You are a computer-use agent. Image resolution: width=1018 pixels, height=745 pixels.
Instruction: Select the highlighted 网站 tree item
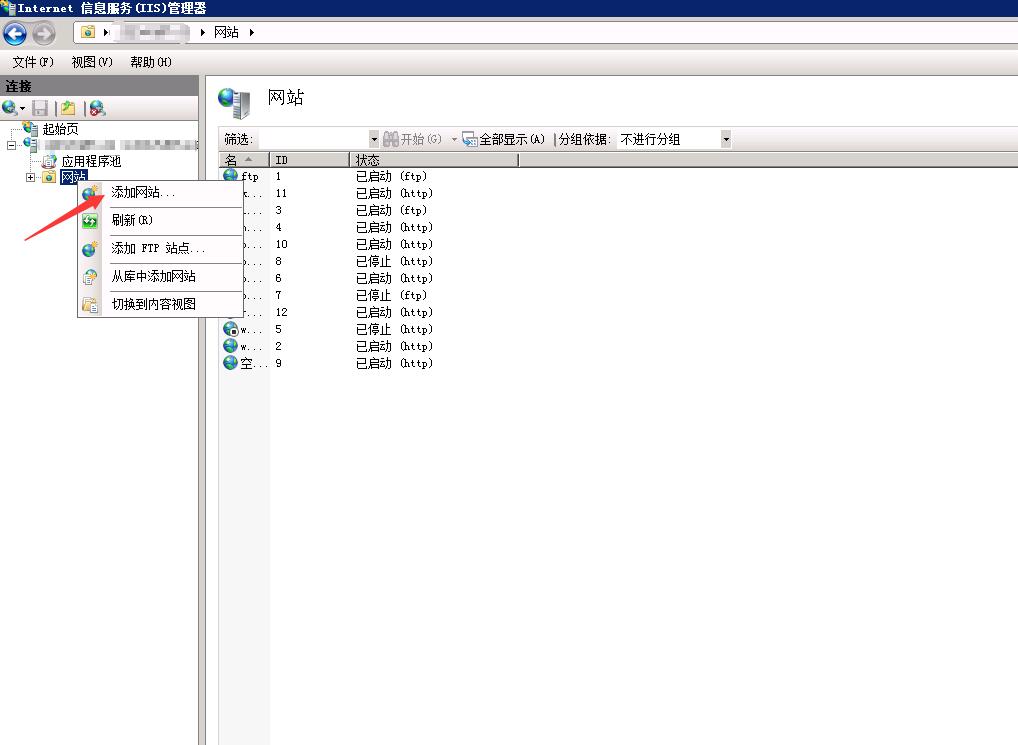73,177
